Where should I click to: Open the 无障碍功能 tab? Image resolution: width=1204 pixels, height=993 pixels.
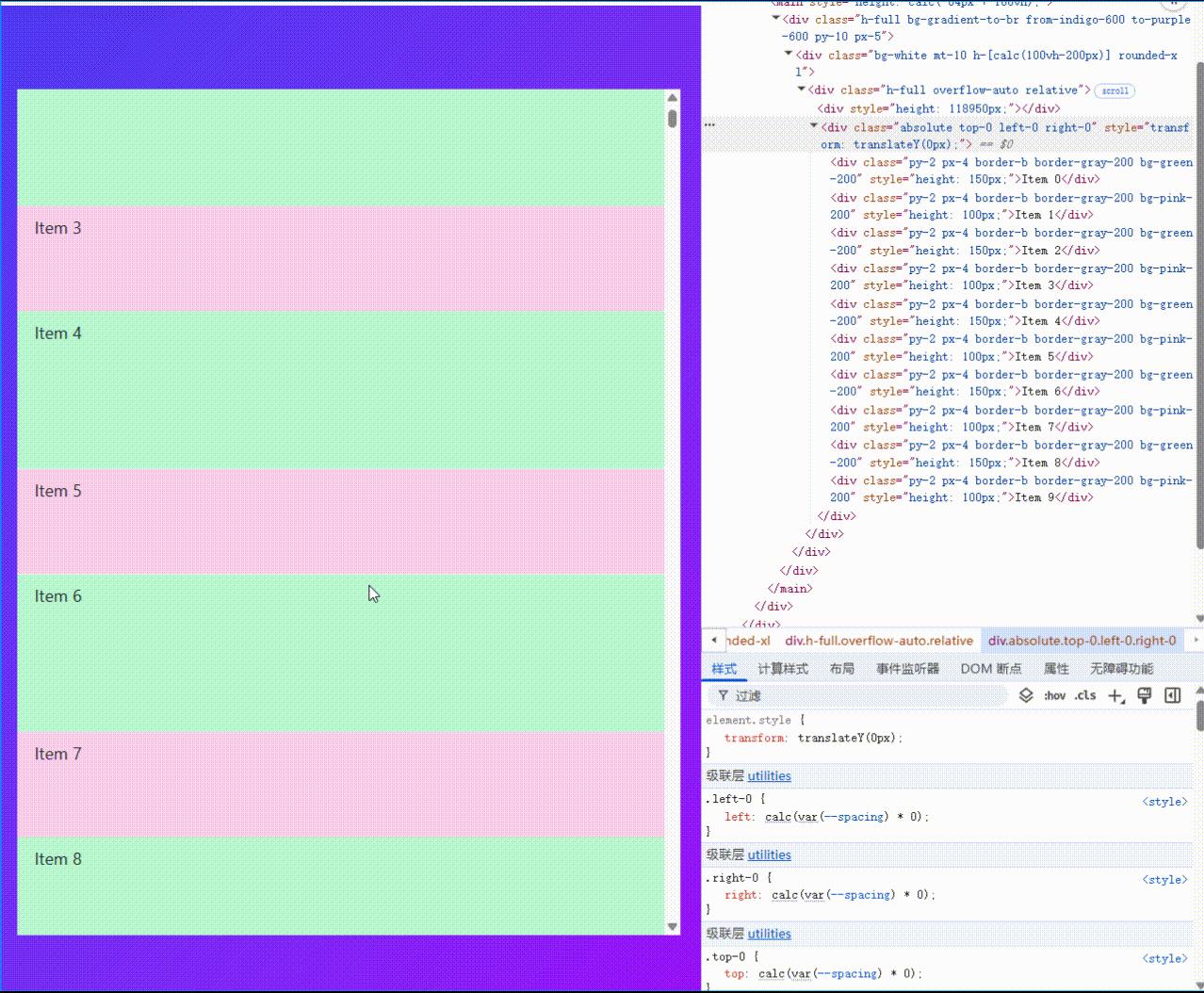[x=1121, y=668]
